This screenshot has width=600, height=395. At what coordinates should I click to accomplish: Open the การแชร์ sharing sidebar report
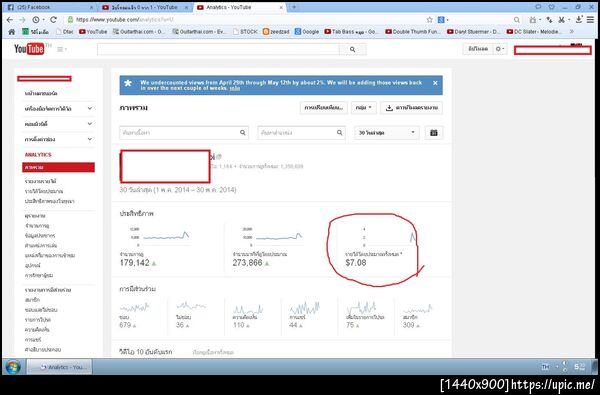[x=33, y=340]
